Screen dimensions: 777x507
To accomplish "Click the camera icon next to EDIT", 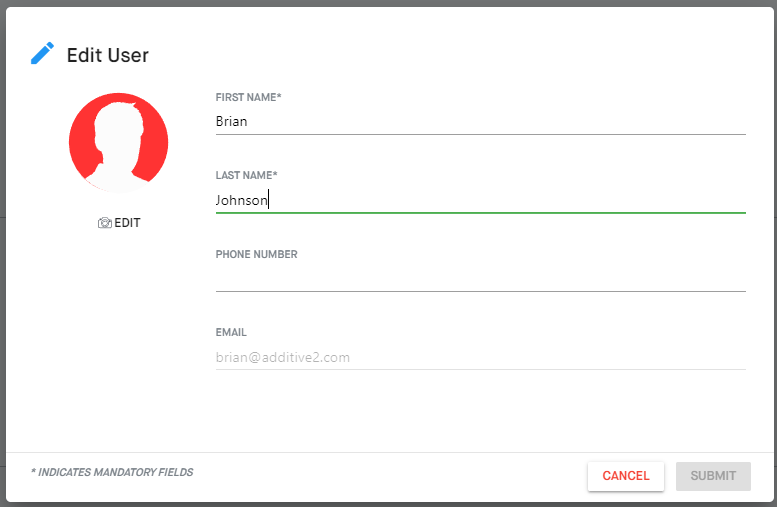I will [x=105, y=223].
